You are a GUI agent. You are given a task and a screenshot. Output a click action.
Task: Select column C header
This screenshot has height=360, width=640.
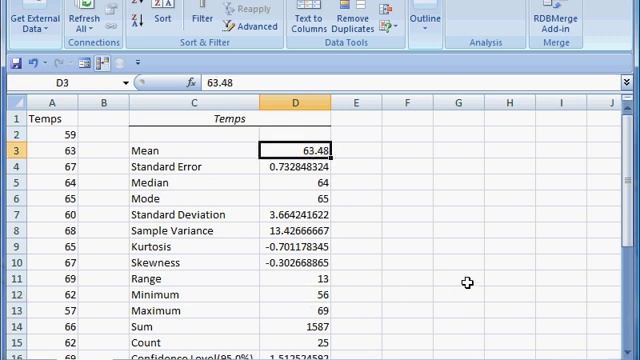194,103
